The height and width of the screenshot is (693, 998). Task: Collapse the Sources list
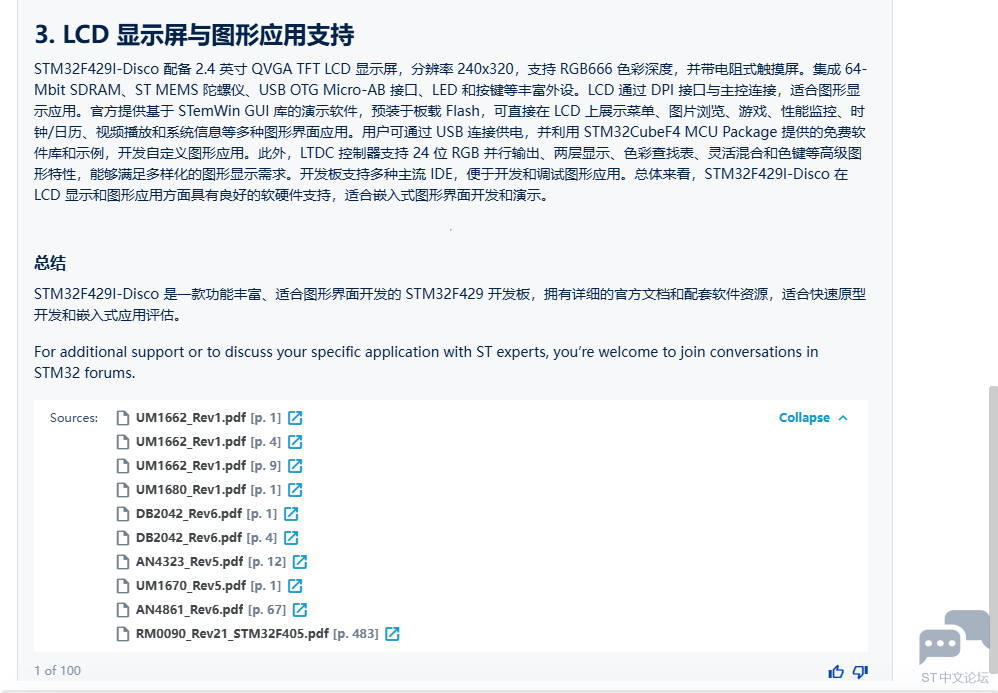(813, 418)
